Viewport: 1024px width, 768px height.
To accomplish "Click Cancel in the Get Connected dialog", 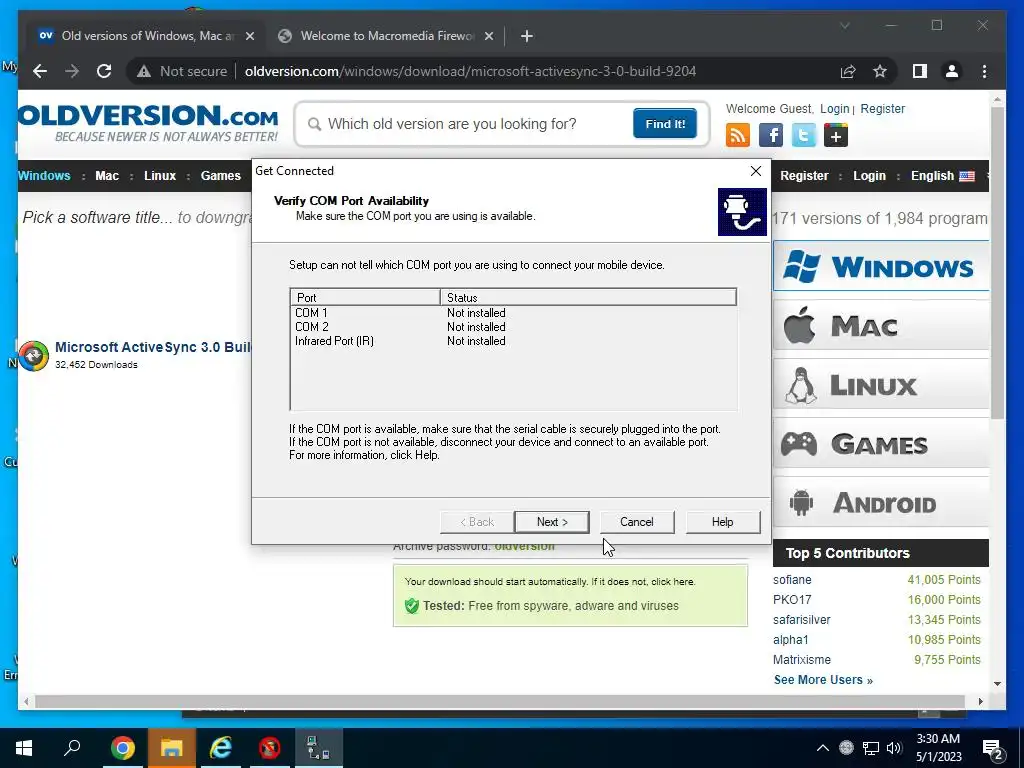I will point(637,522).
